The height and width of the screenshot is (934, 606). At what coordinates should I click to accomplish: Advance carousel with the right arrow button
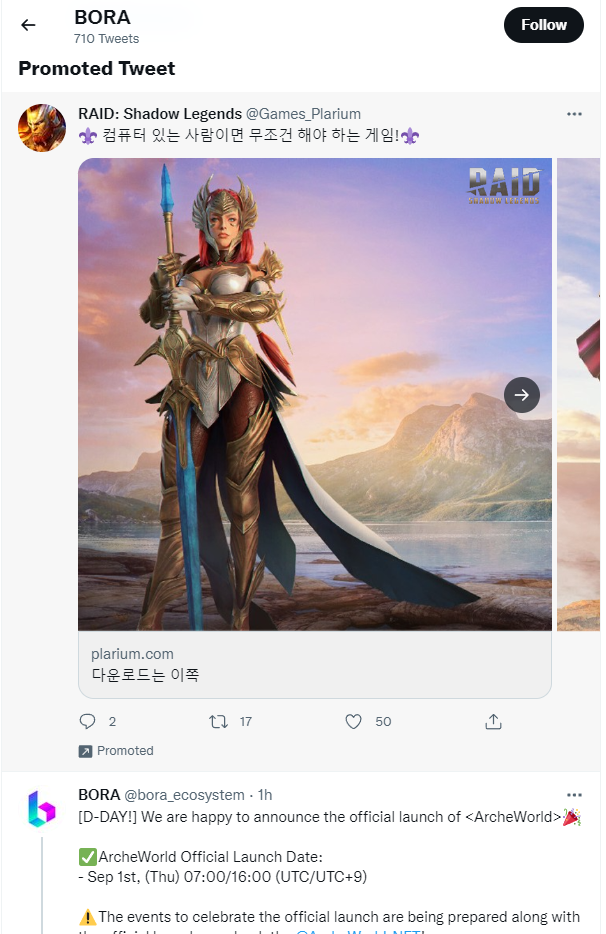(521, 395)
